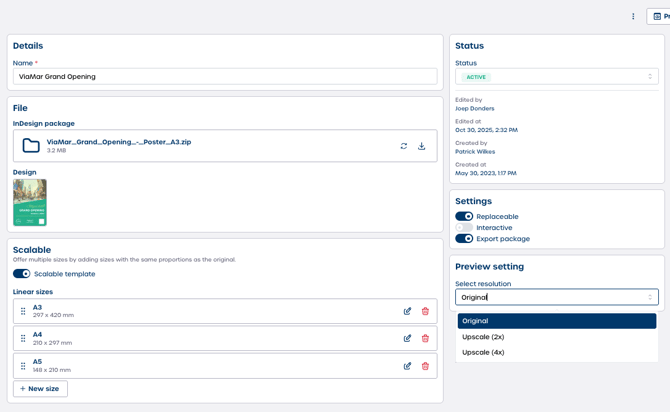Edit the A5 size entry
The width and height of the screenshot is (670, 412).
tap(407, 366)
